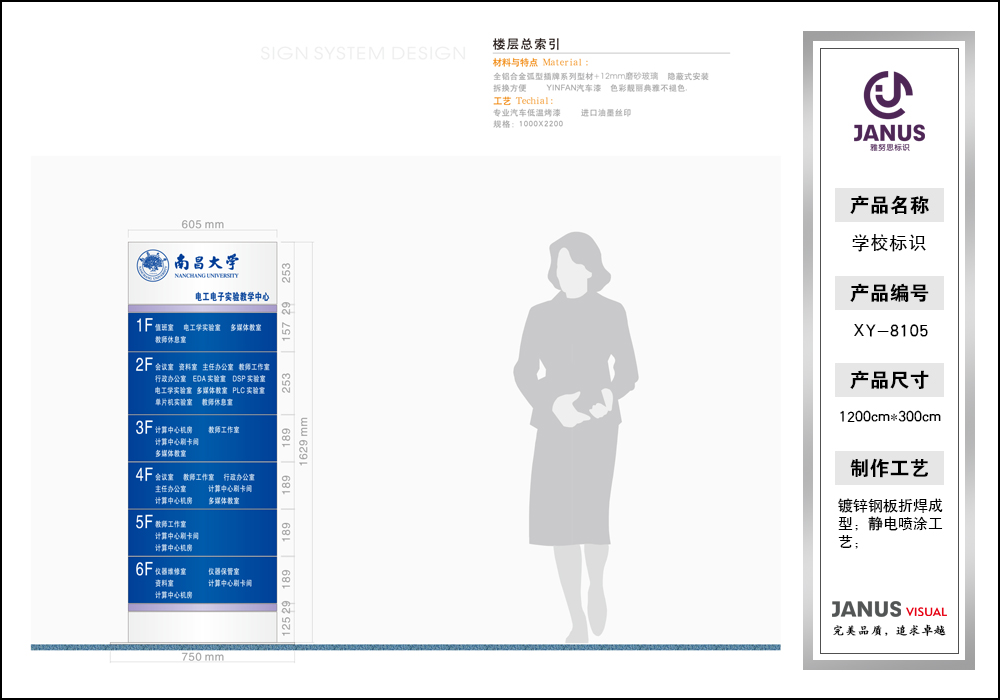Click the 楼层总索引 title
This screenshot has height=700, width=1000.
(526, 44)
